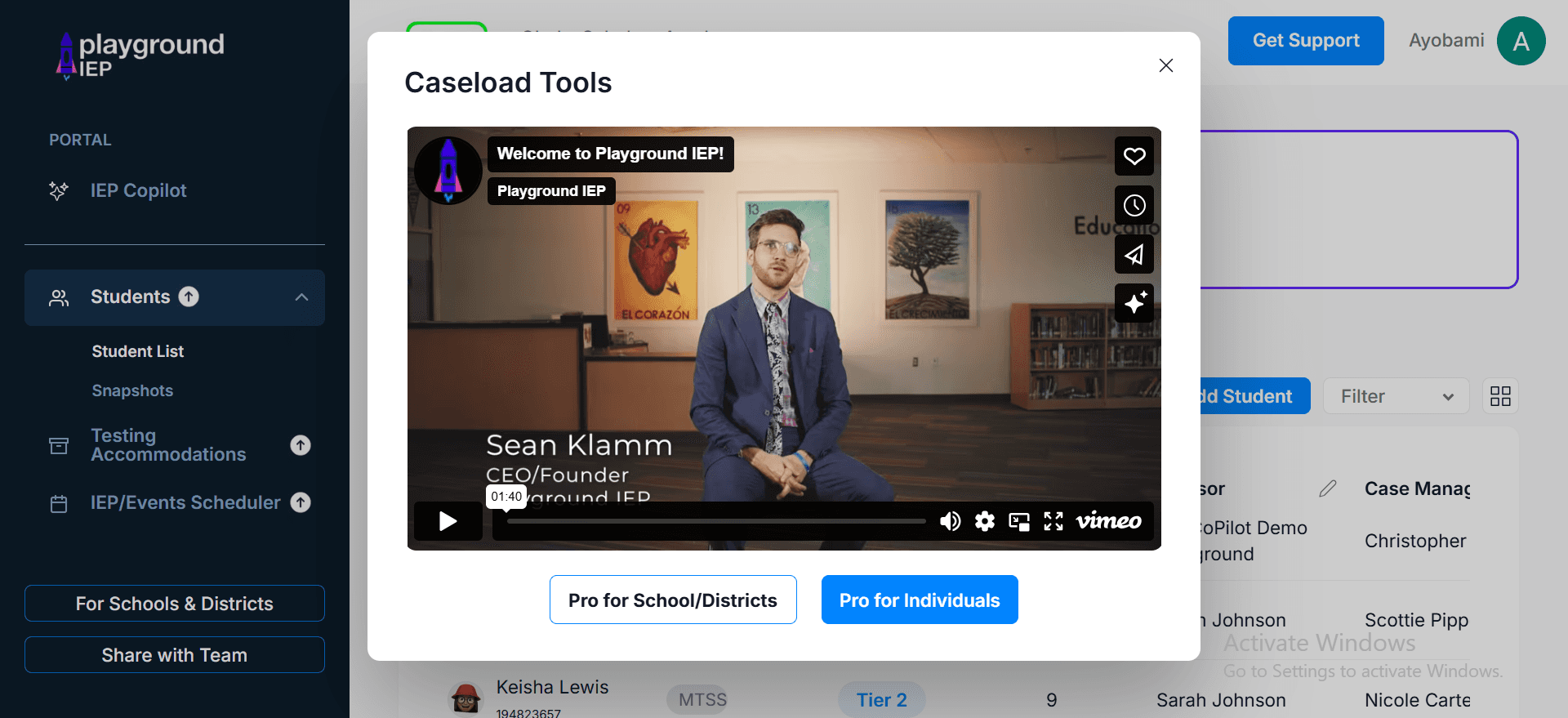Viewport: 1568px width, 718px height.
Task: Switch to grid view icon
Action: (x=1500, y=396)
